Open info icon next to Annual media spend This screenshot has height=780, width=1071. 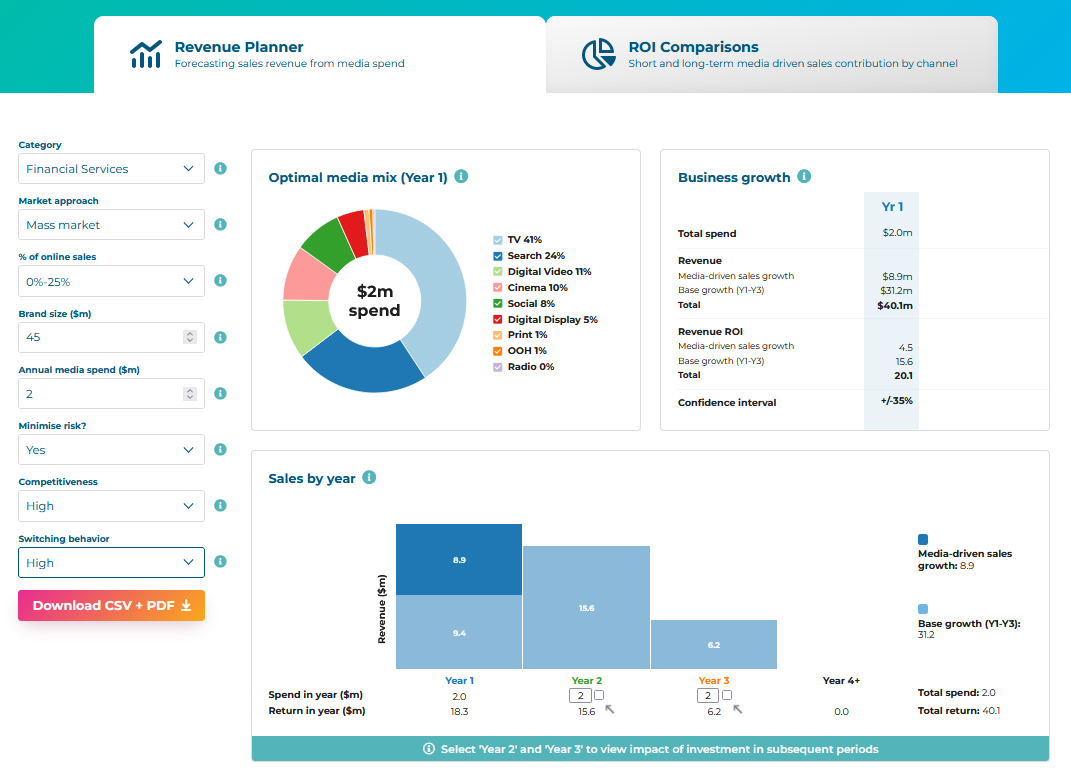tap(221, 393)
